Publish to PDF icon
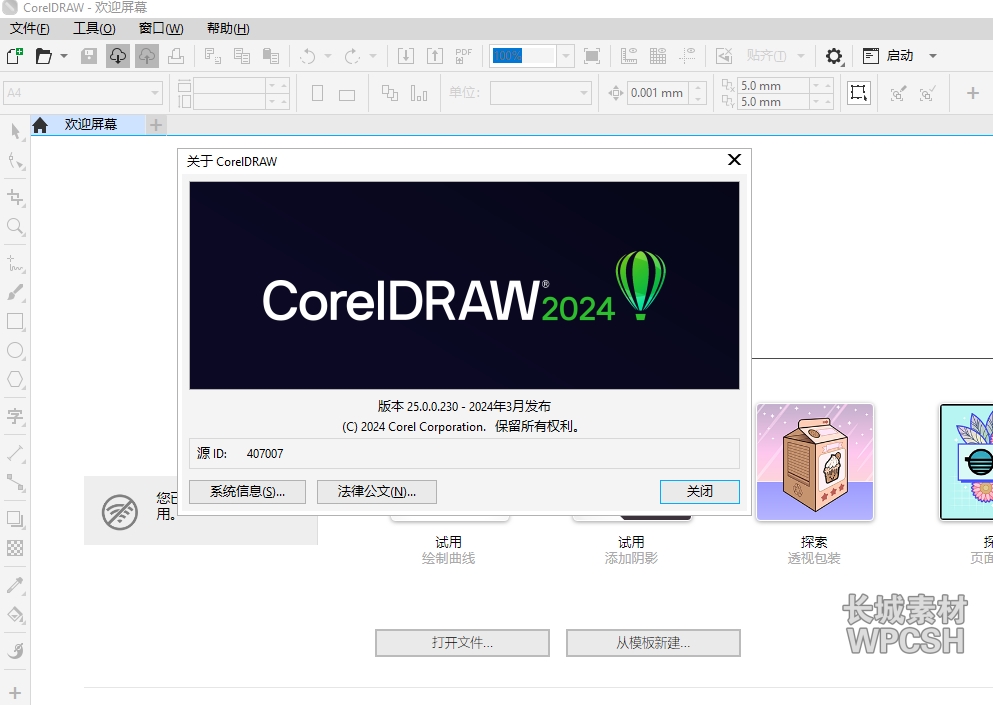993x705 pixels. pyautogui.click(x=464, y=56)
